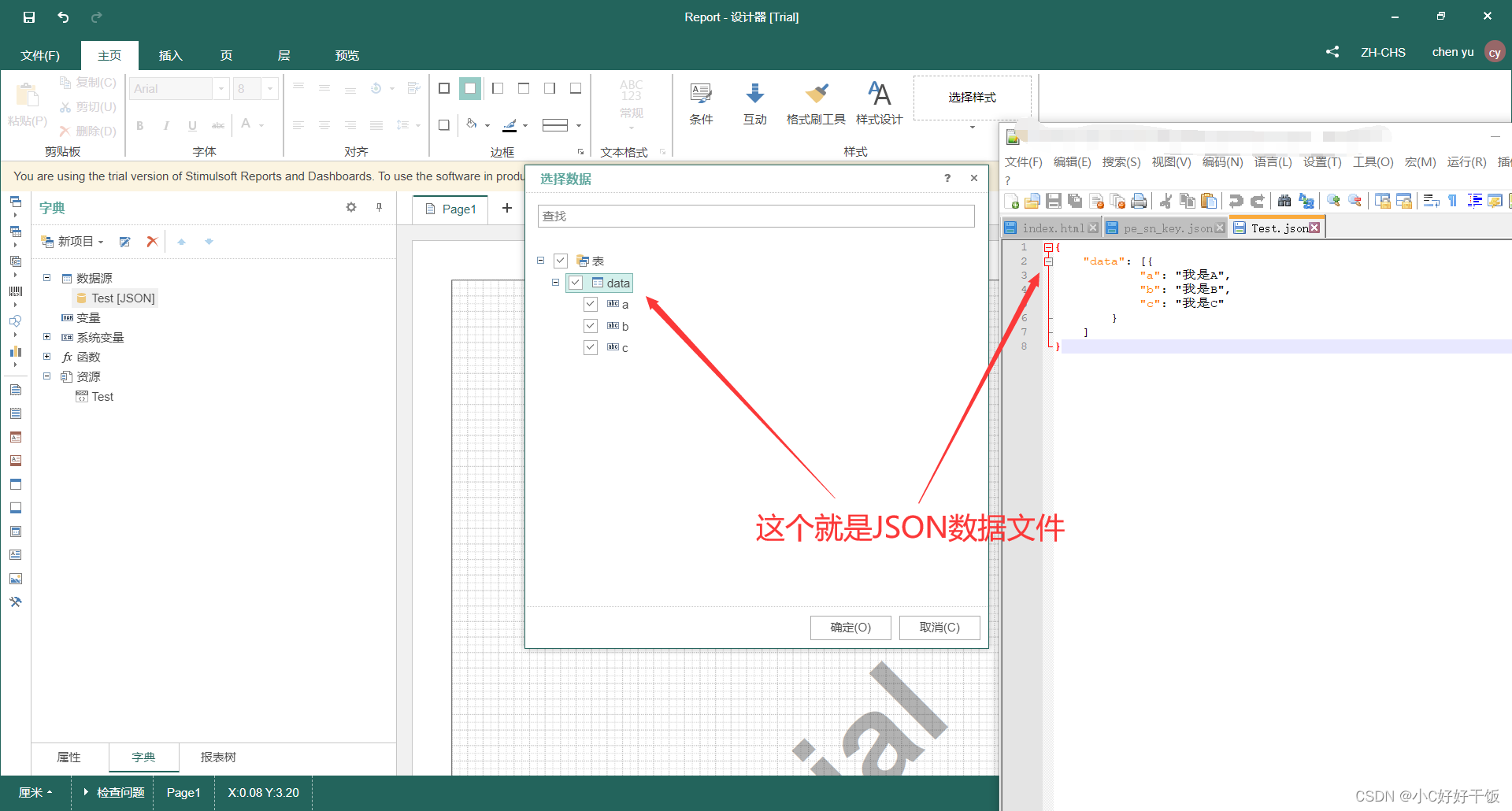Click the Cut scissors icon in Notepad++ toolbar
The image size is (1512, 811).
[1165, 202]
